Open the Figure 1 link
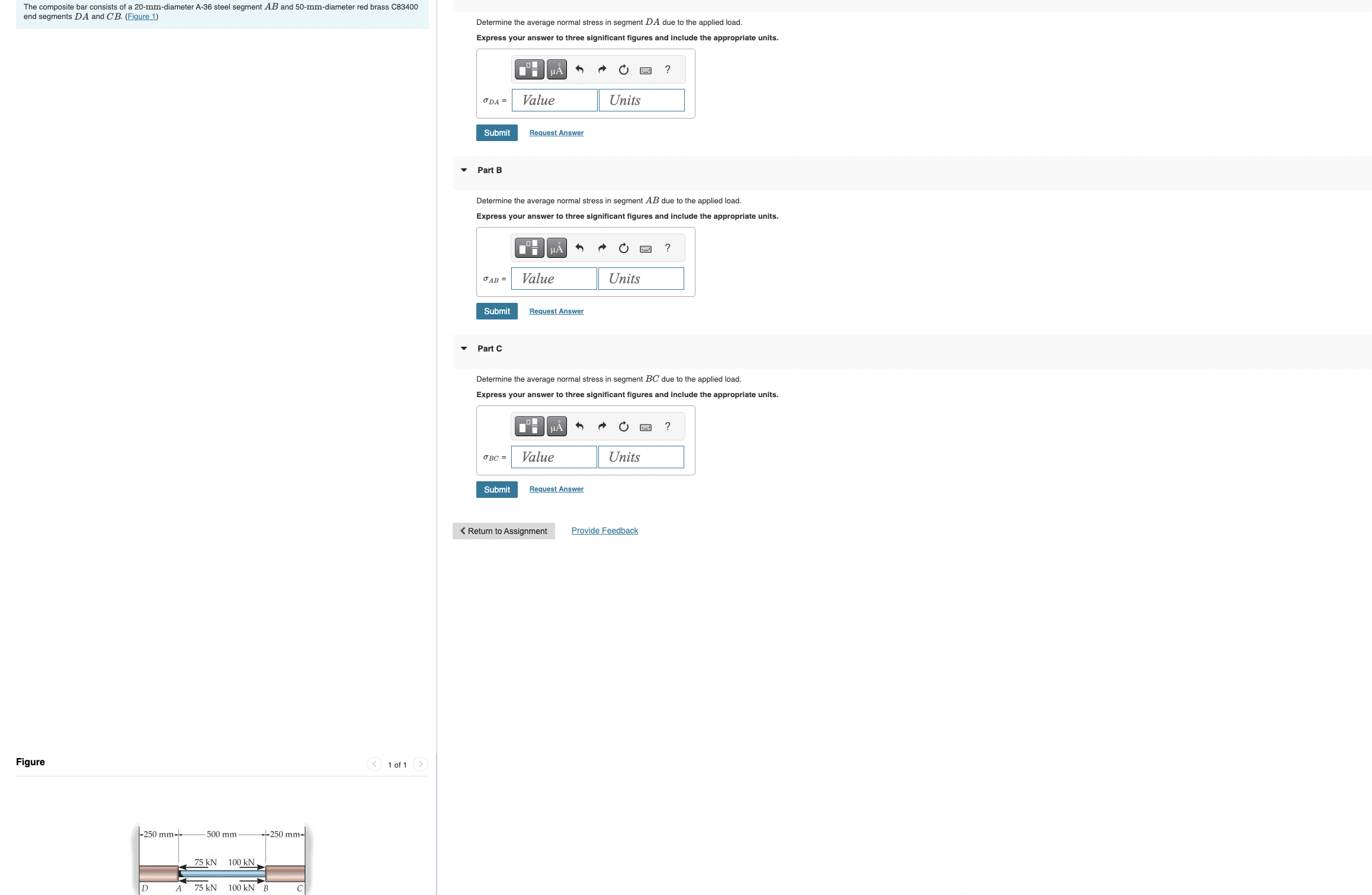Viewport: 1372px width, 895px height. (142, 17)
